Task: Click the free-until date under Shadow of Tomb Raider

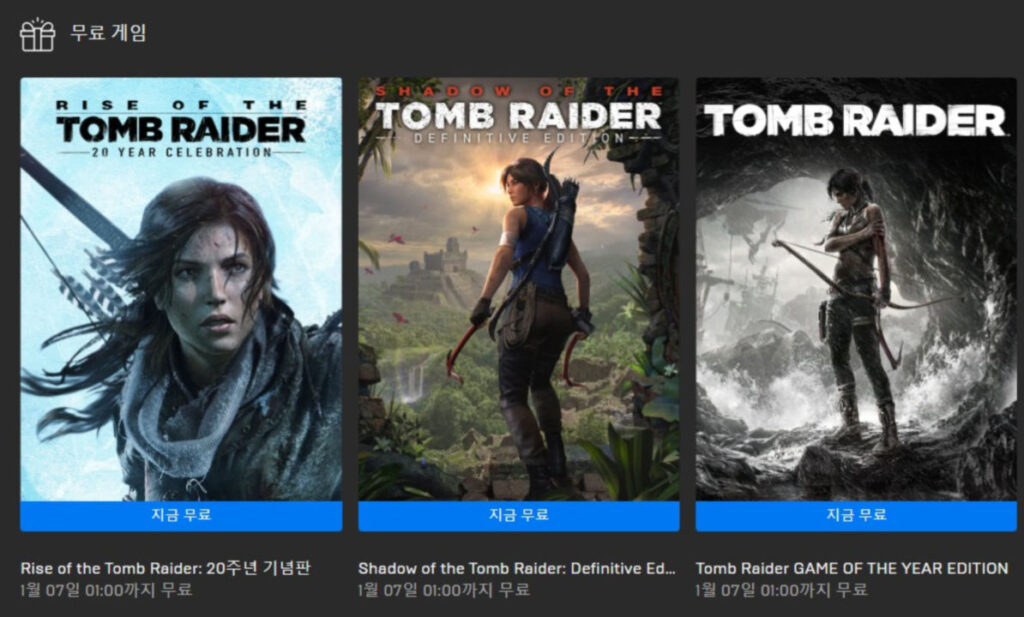Action: point(444,590)
